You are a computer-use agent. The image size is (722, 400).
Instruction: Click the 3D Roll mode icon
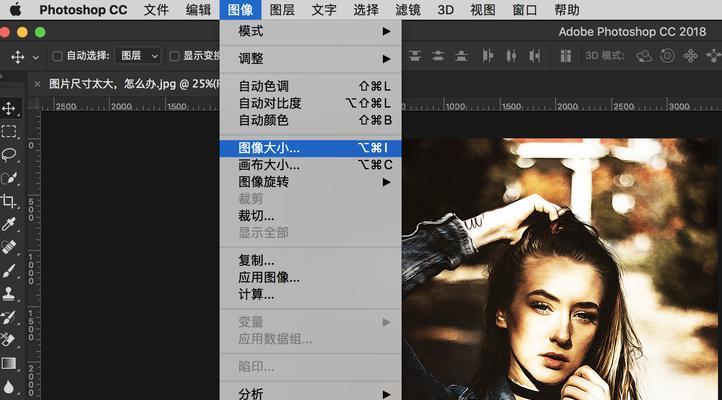667,56
